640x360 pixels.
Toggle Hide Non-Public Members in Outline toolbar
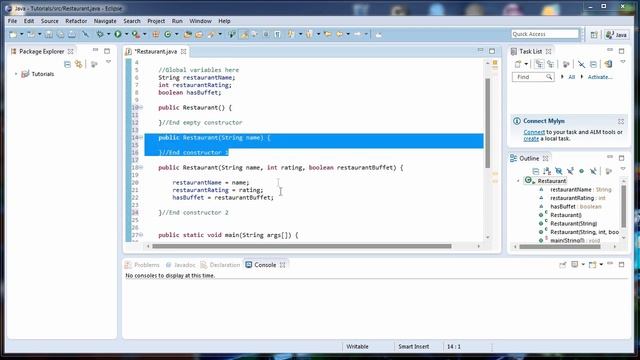581,171
